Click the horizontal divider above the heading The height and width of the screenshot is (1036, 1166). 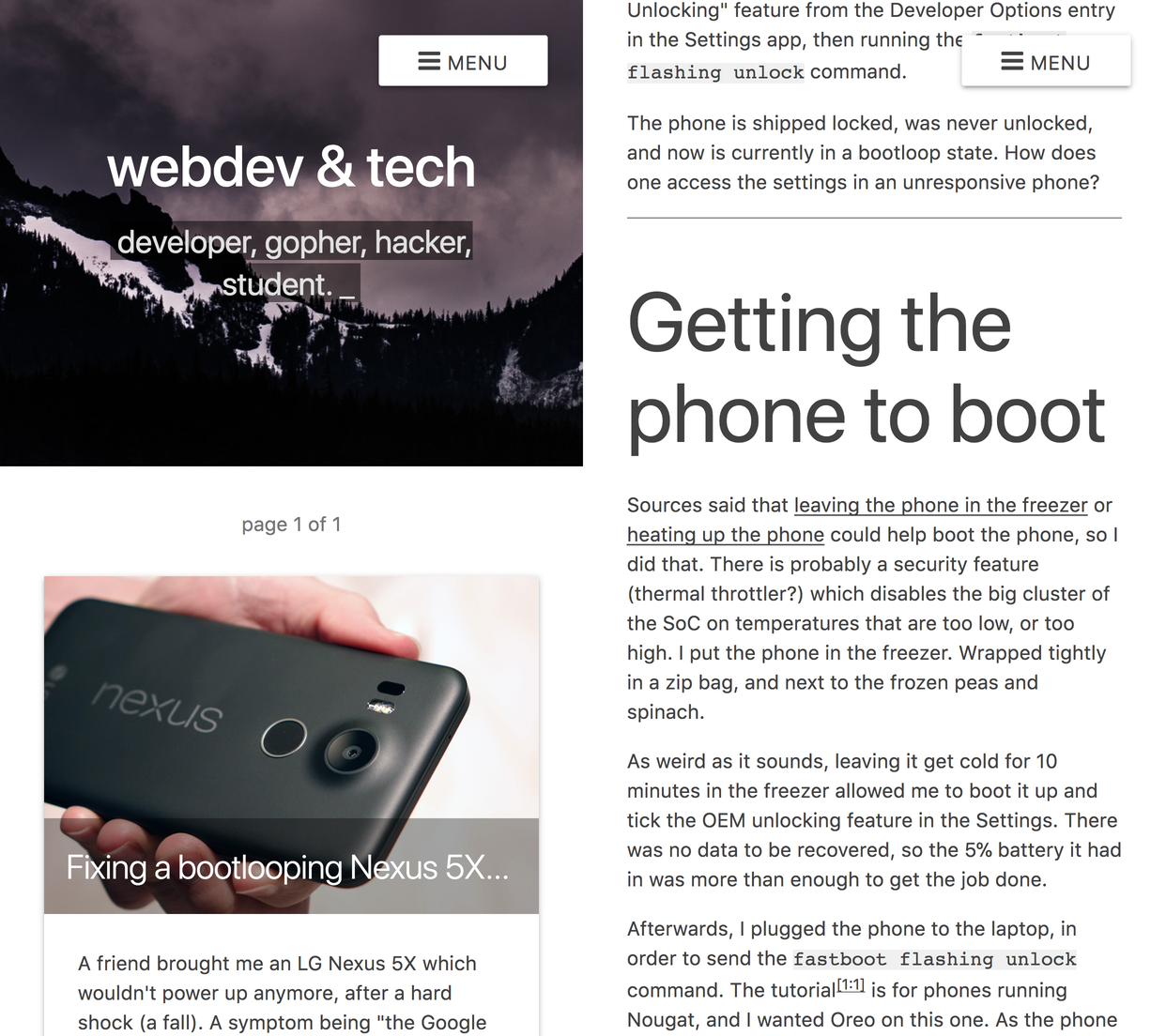point(874,218)
